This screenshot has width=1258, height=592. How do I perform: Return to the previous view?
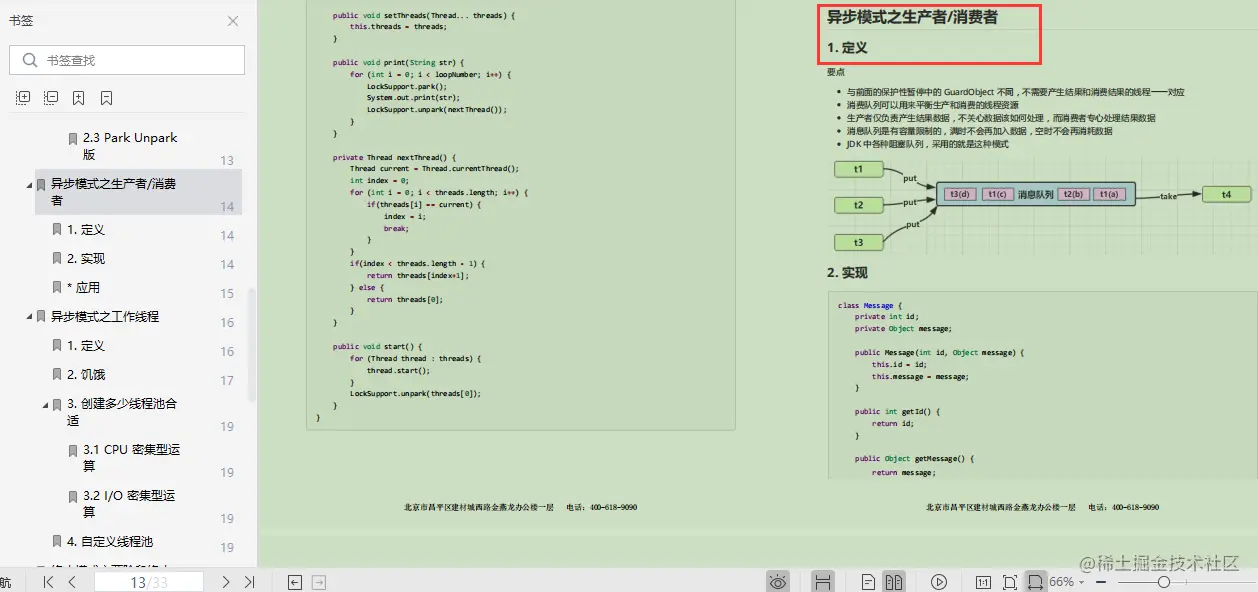[x=295, y=582]
